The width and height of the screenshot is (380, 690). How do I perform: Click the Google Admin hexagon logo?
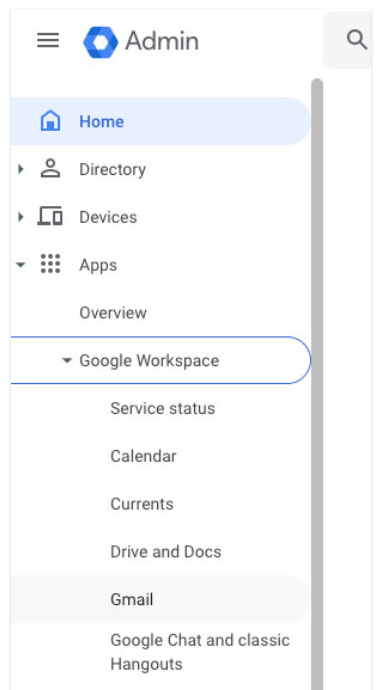[101, 42]
